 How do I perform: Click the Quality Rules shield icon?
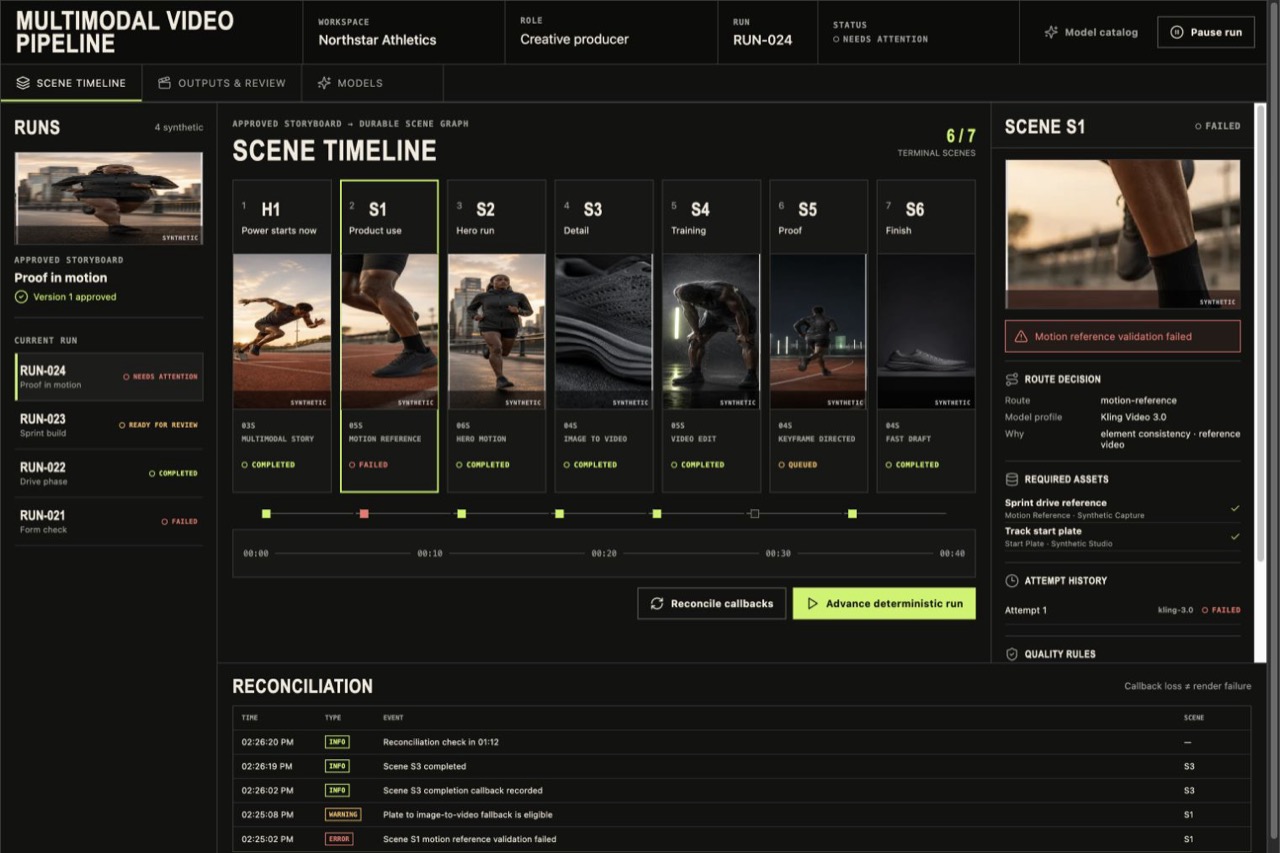click(1012, 654)
